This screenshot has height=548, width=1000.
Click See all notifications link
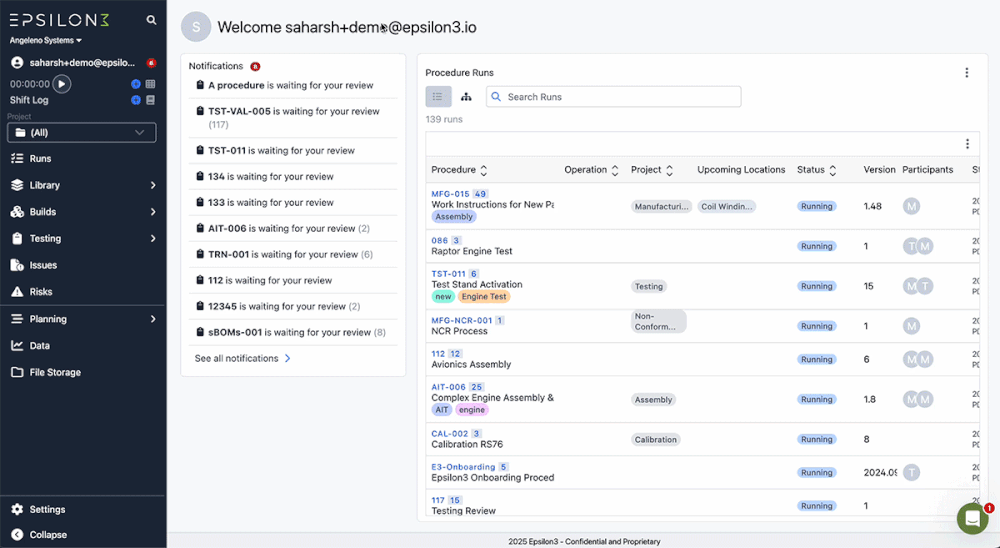(243, 359)
